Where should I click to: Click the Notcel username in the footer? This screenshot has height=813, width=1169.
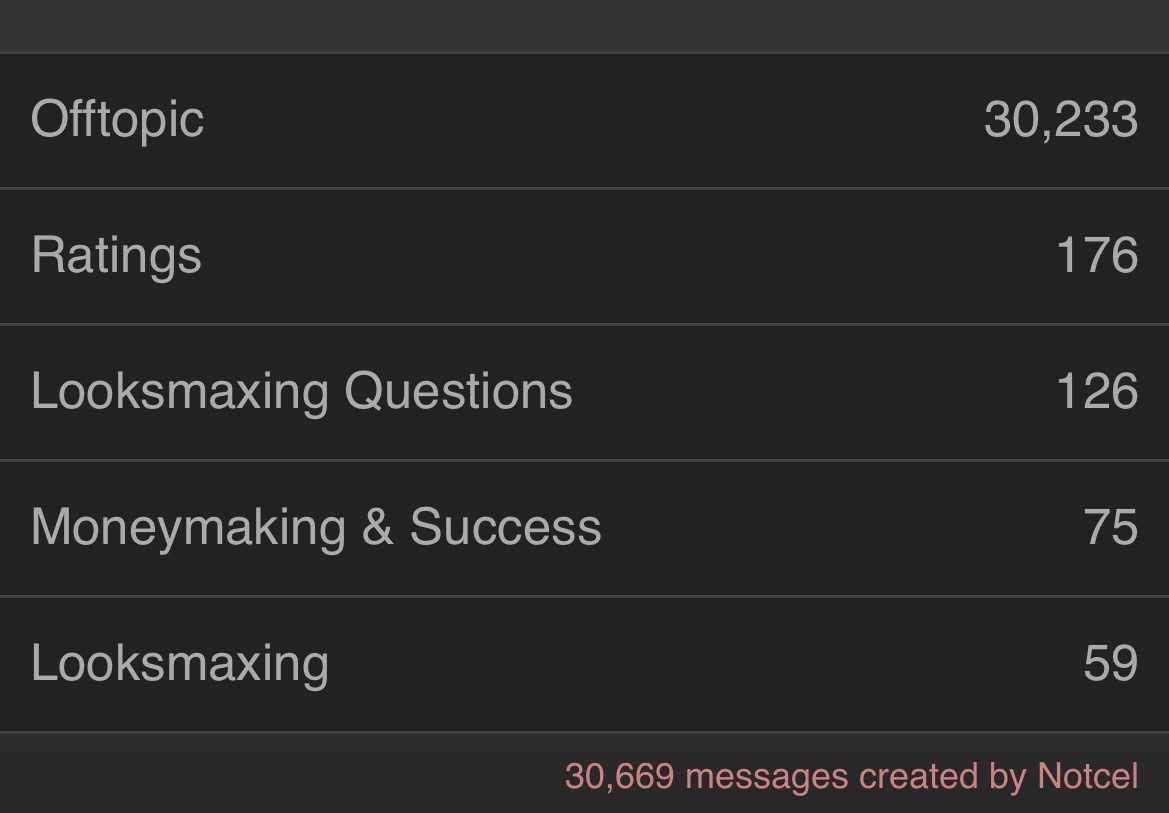1087,776
